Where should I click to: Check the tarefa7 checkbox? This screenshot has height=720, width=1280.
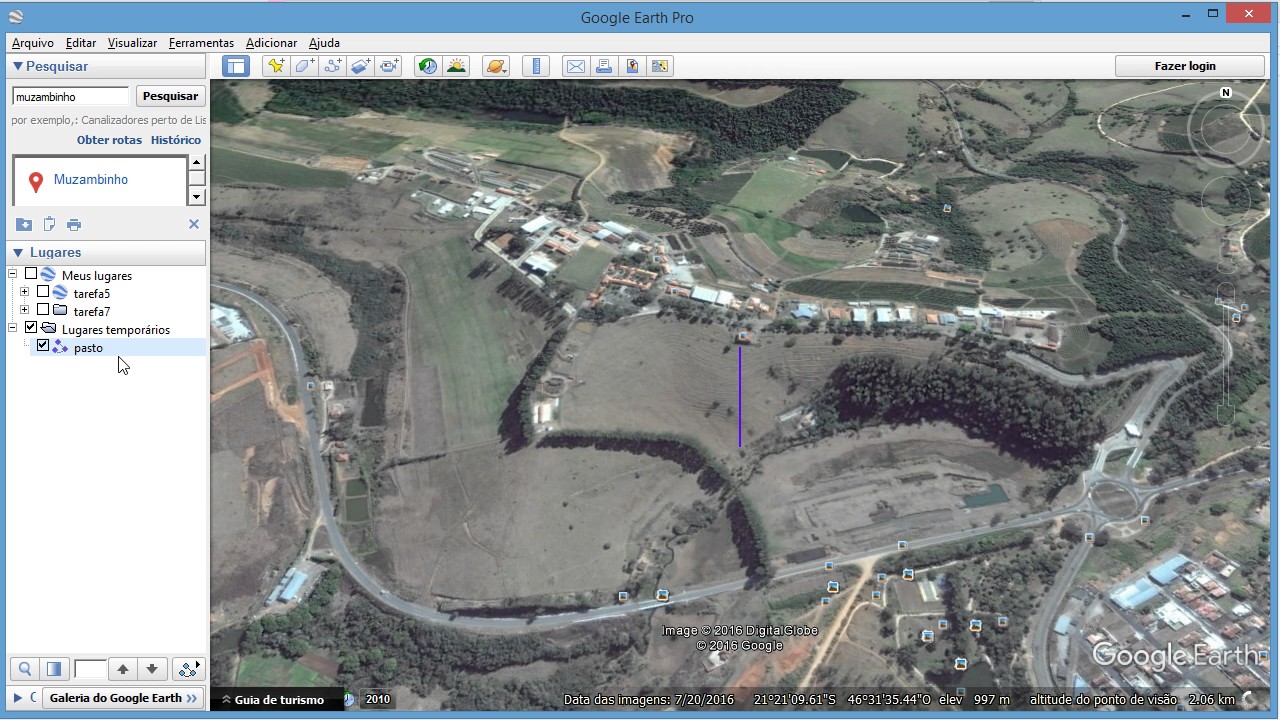(x=43, y=310)
